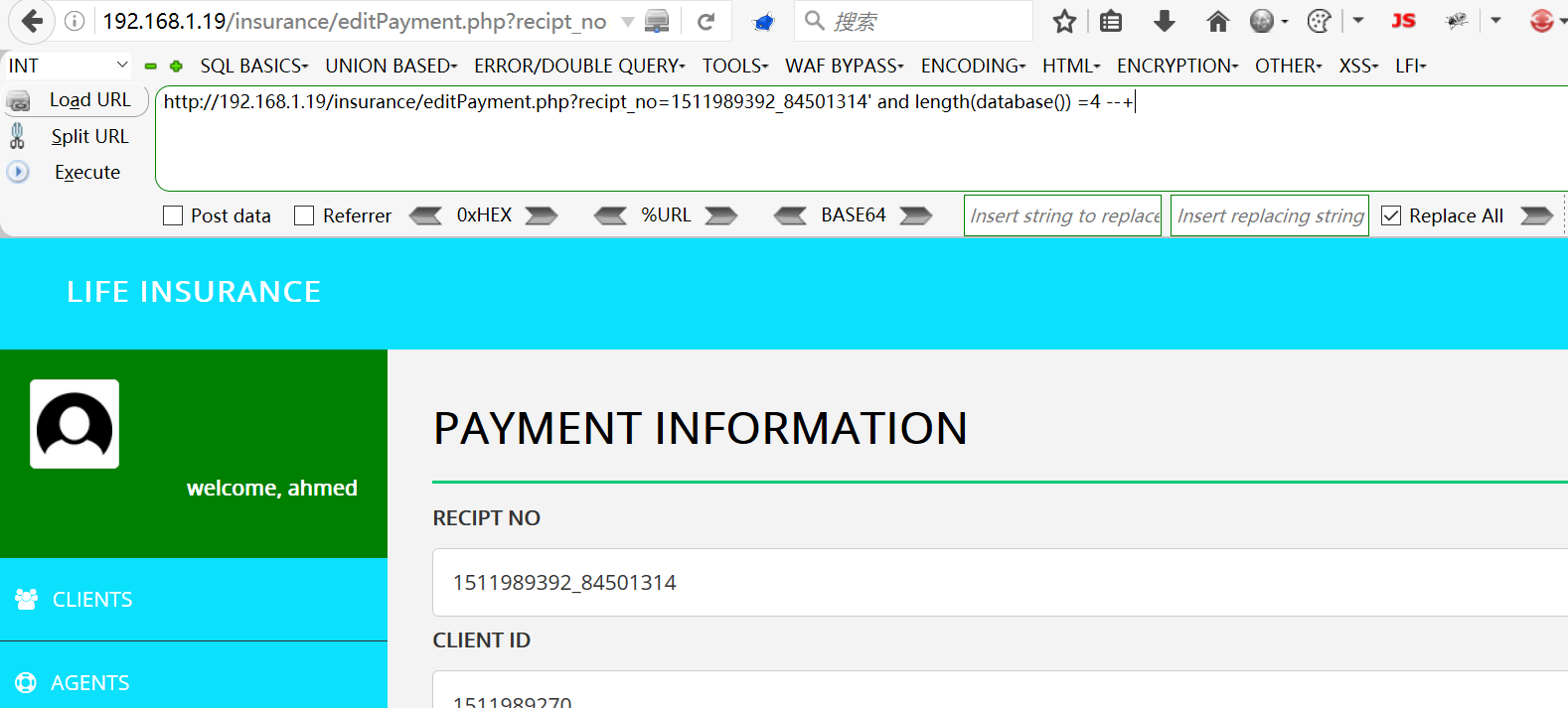Click the Clients group icon
Image resolution: width=1568 pixels, height=708 pixels.
27,600
